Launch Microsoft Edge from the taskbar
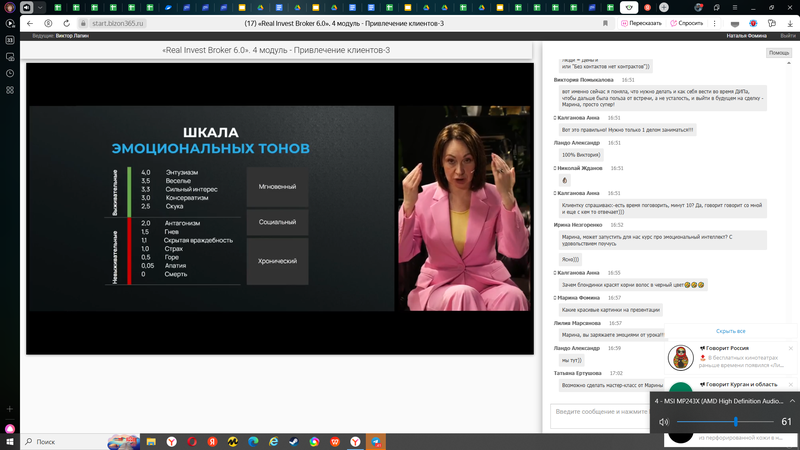 252,441
